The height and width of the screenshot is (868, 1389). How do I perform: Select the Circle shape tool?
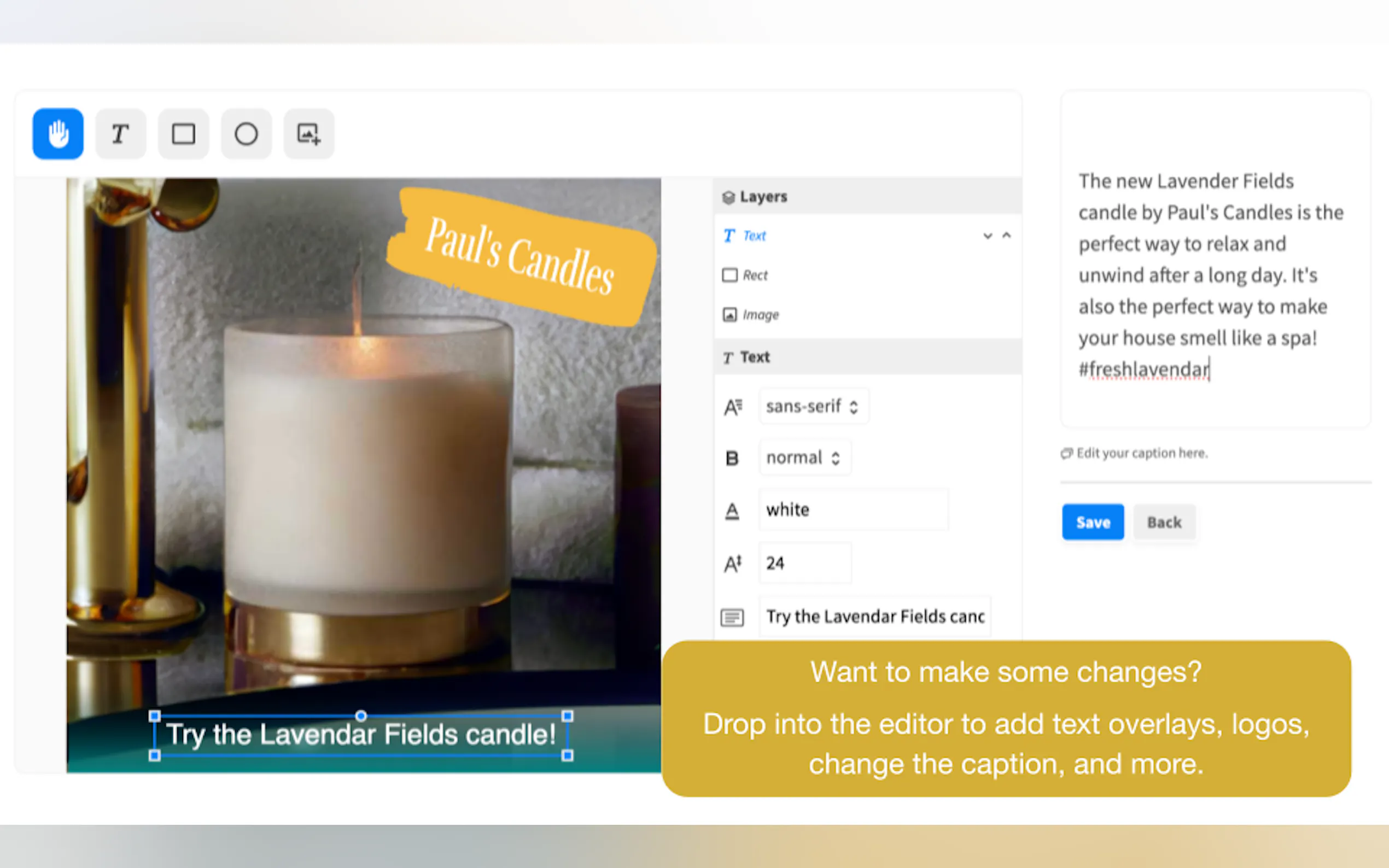246,134
